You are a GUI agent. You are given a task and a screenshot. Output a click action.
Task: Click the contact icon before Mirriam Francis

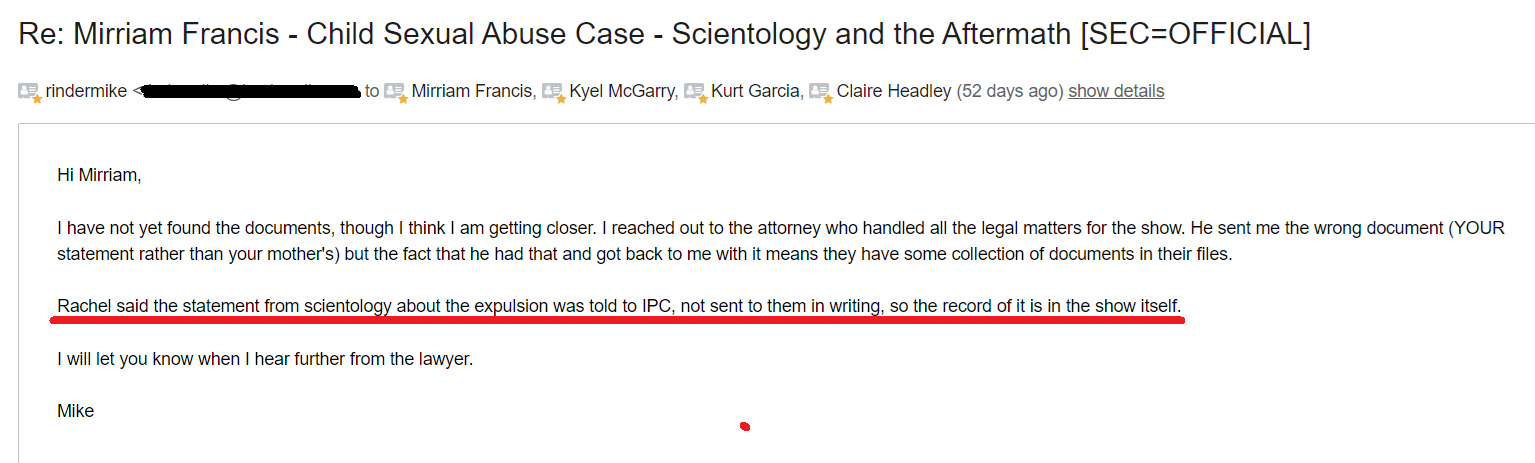[x=396, y=92]
